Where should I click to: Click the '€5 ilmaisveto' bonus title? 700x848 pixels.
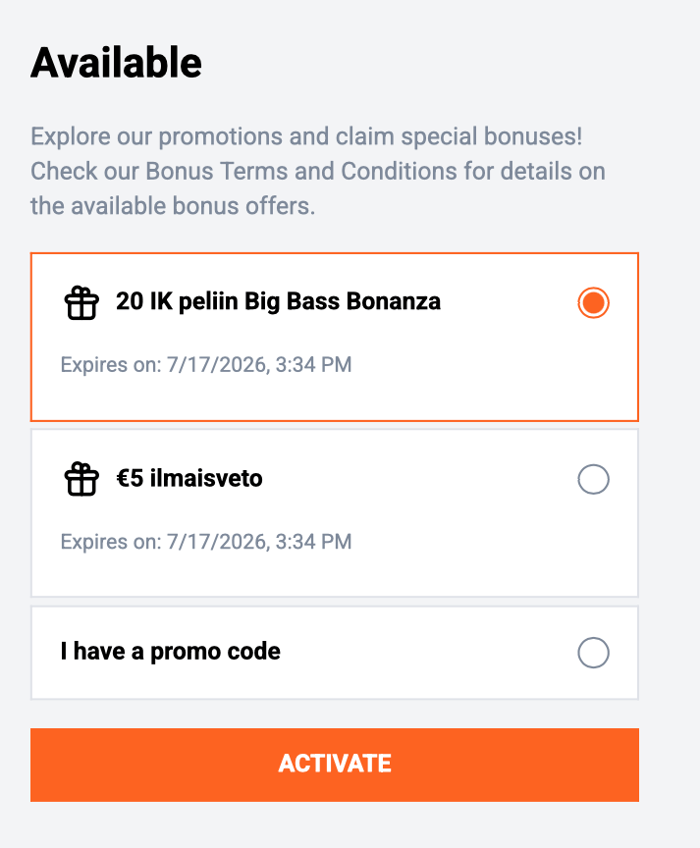tap(189, 479)
